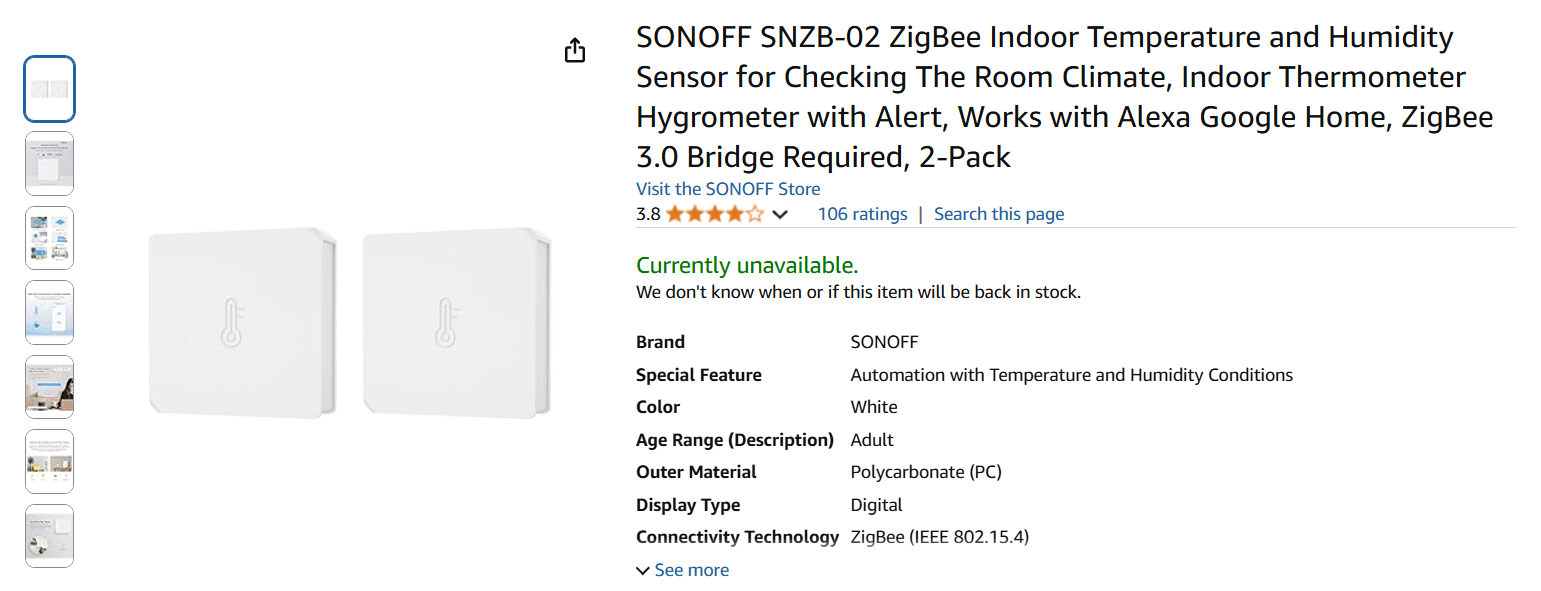
Task: Open the rating breakdown chevron
Action: pos(780,214)
